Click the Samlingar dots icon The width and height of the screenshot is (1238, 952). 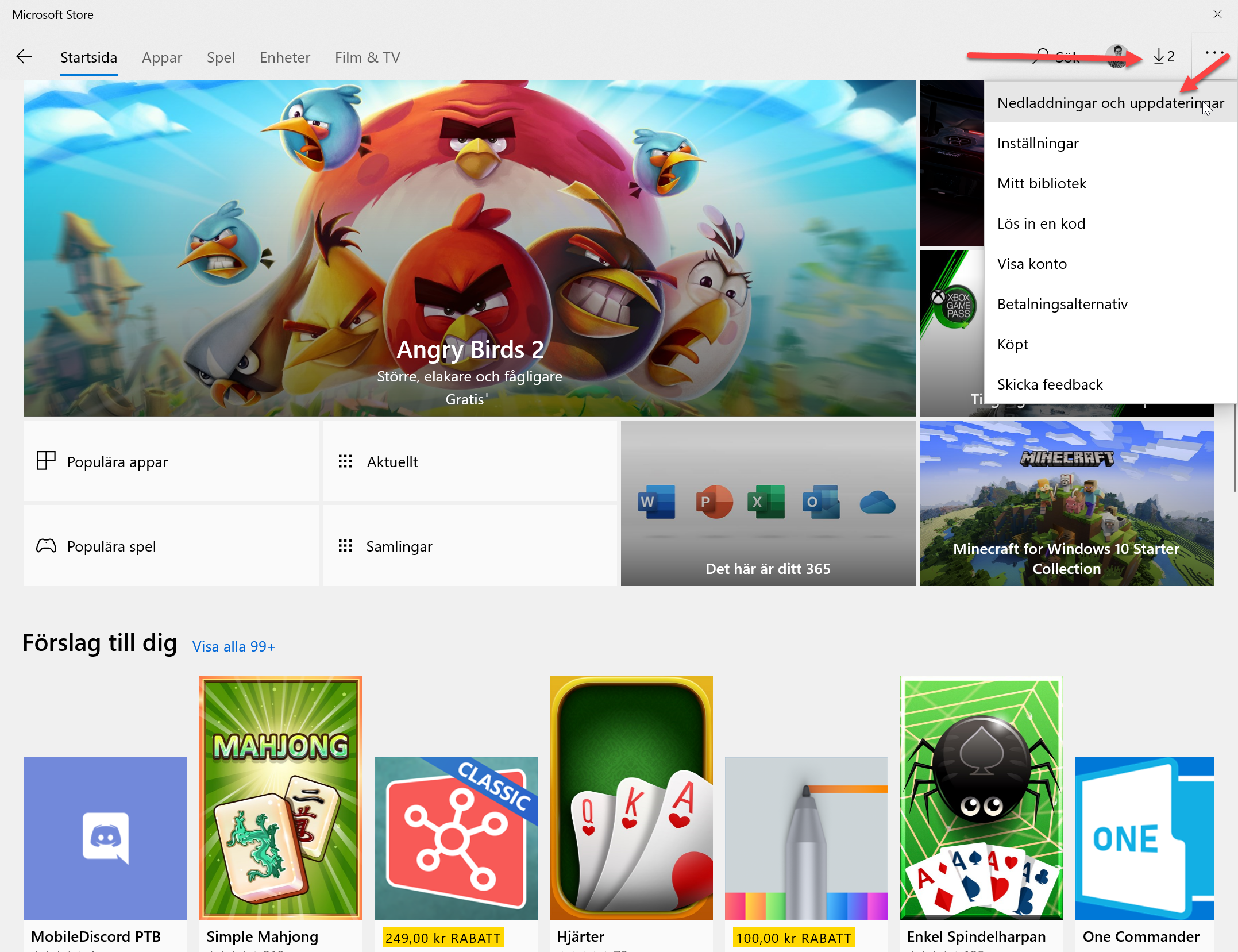tap(345, 546)
